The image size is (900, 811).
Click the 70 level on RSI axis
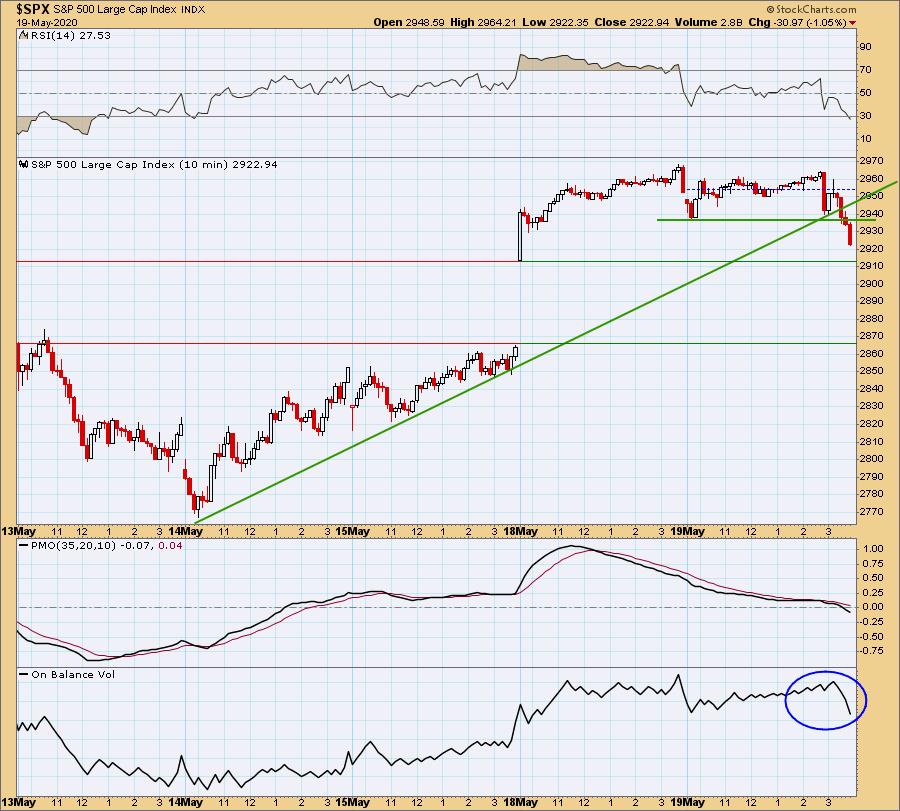865,69
